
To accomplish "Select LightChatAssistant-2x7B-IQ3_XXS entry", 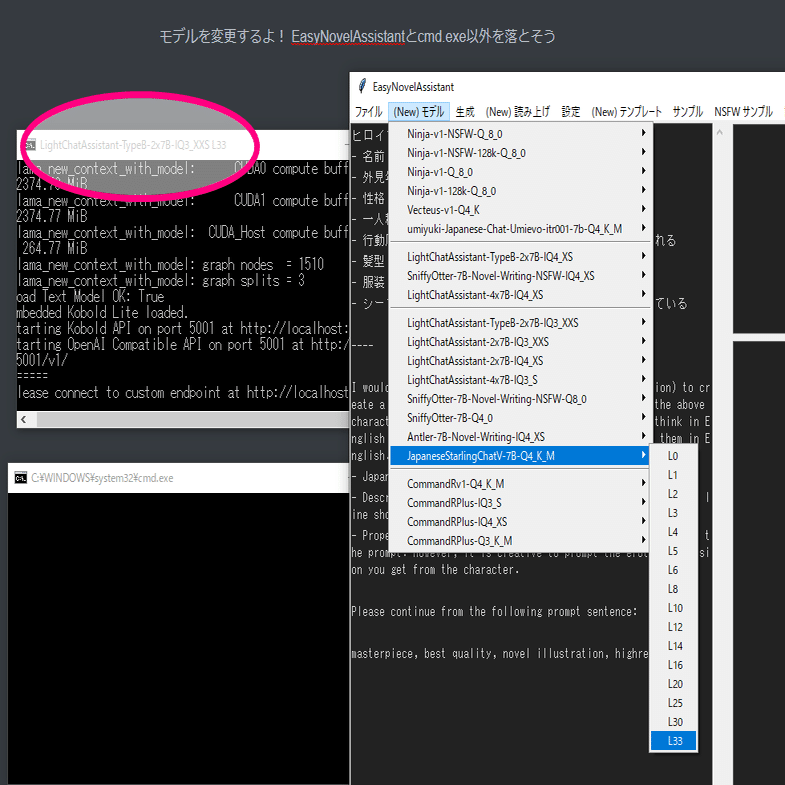I will [521, 342].
